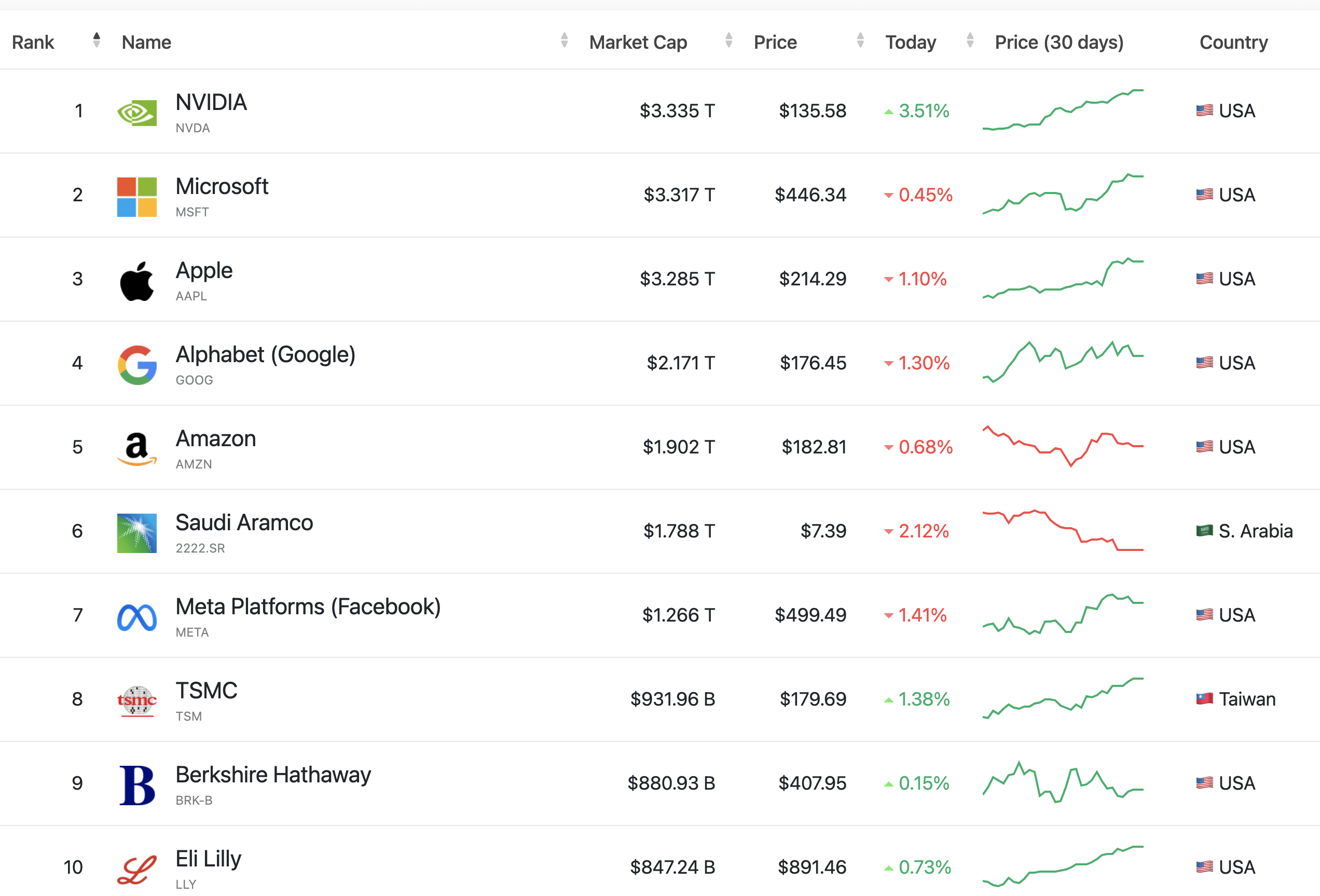Click the Berkshire Hathaway B logo
The image size is (1320, 896).
[x=136, y=784]
